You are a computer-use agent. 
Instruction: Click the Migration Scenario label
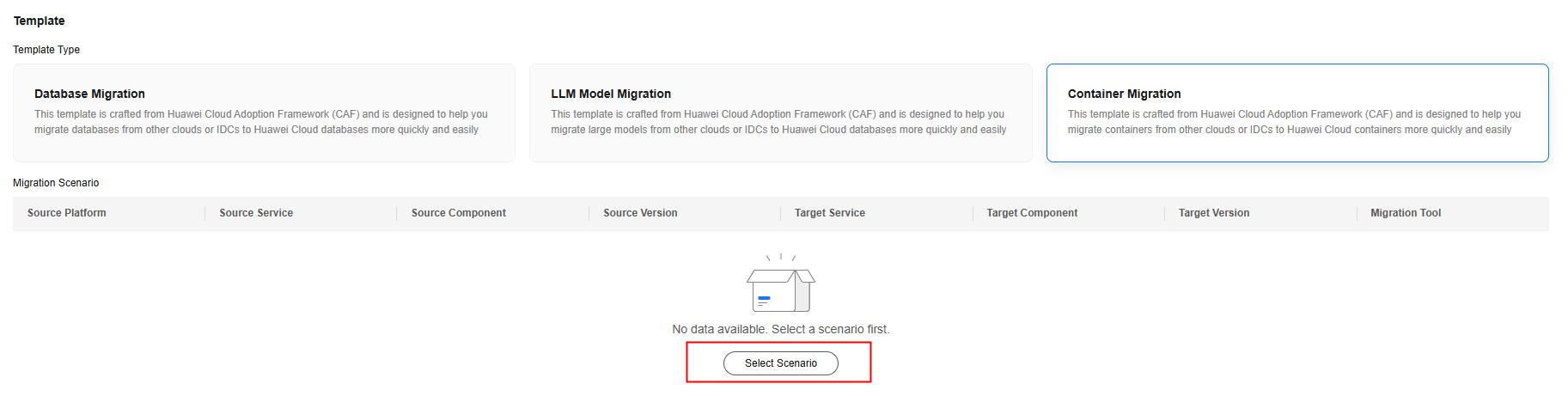56,183
